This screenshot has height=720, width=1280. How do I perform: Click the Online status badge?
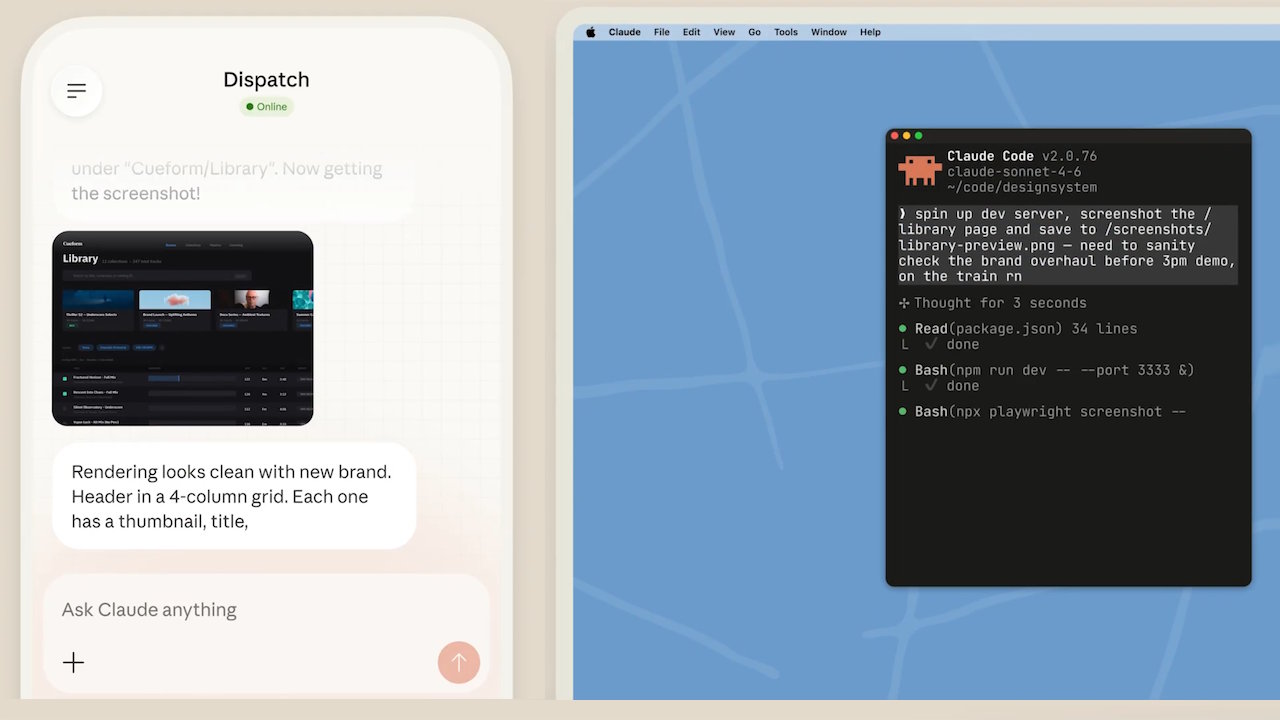pyautogui.click(x=266, y=107)
